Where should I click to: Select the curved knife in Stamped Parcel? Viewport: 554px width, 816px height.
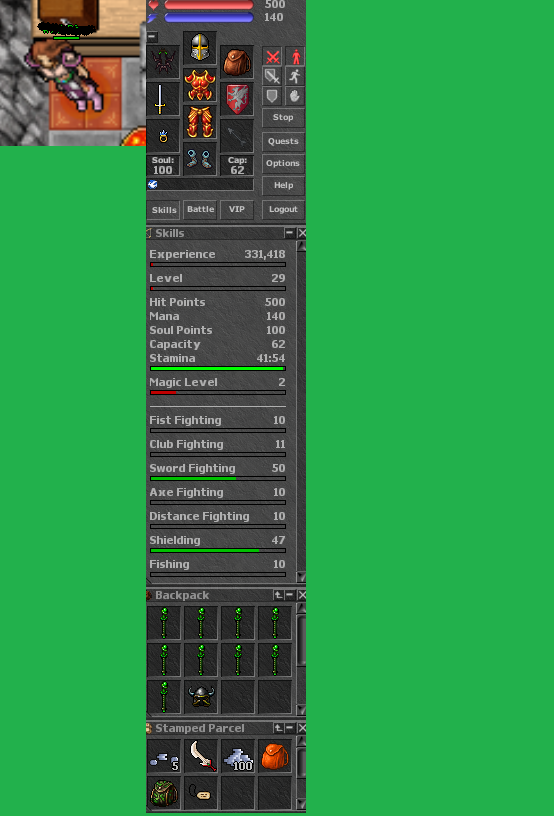point(201,756)
